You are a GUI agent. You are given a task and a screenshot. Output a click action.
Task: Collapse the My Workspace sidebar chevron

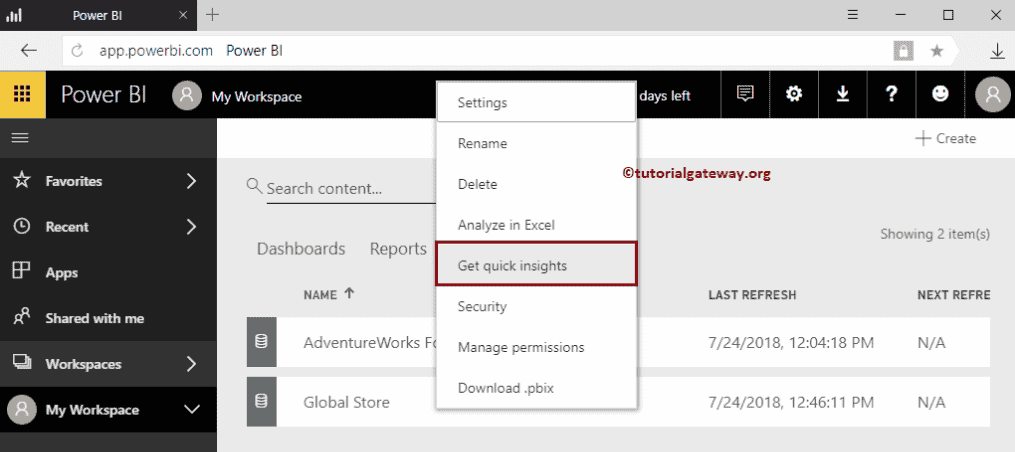tap(192, 409)
